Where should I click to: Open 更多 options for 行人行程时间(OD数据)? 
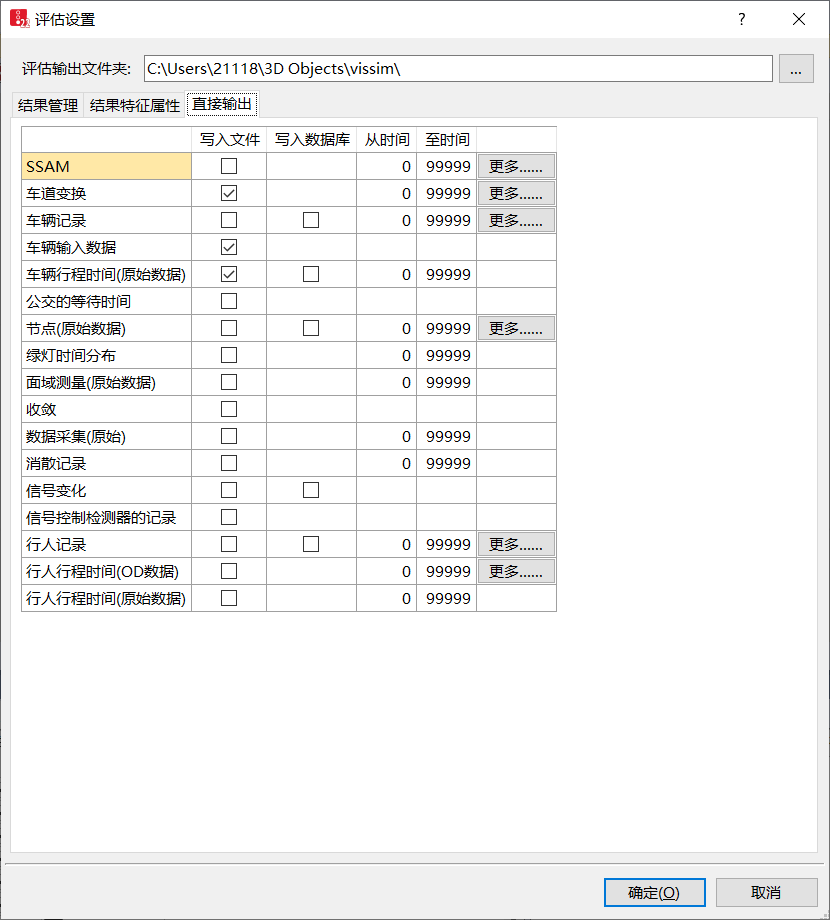pyautogui.click(x=516, y=571)
